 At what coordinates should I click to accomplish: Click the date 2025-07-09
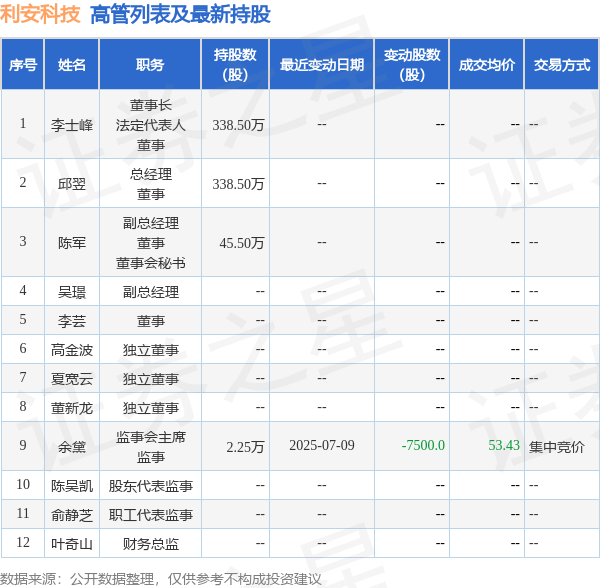[322, 445]
